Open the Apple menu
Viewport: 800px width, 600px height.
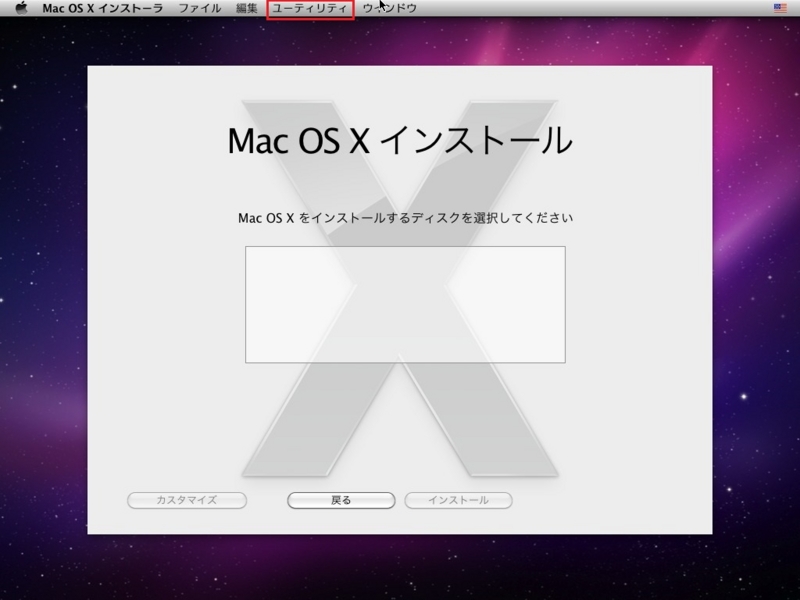click(x=21, y=8)
